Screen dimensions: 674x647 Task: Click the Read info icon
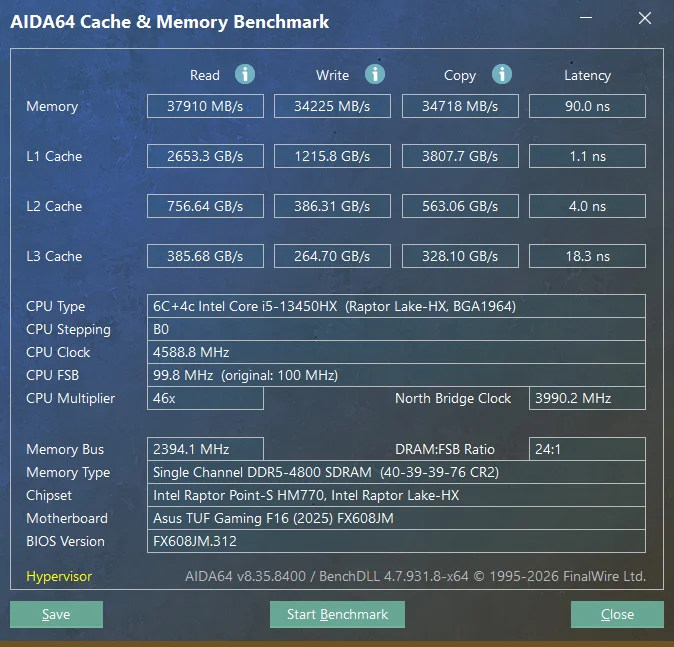click(x=245, y=74)
